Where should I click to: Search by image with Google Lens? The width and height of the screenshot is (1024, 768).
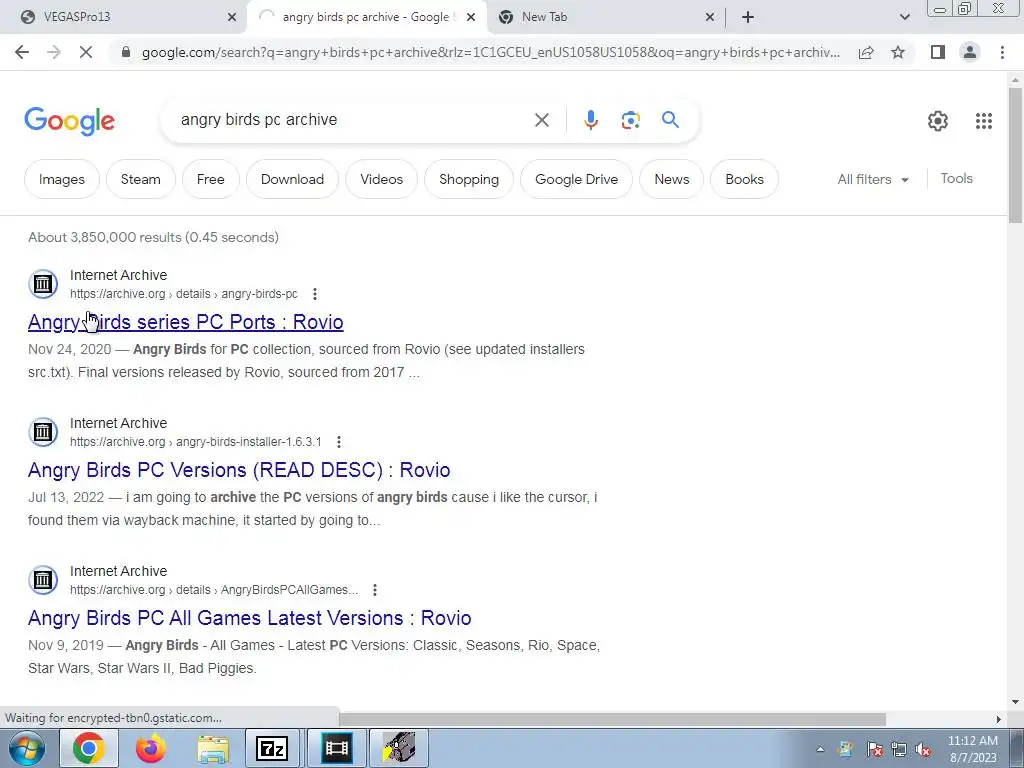click(x=630, y=120)
